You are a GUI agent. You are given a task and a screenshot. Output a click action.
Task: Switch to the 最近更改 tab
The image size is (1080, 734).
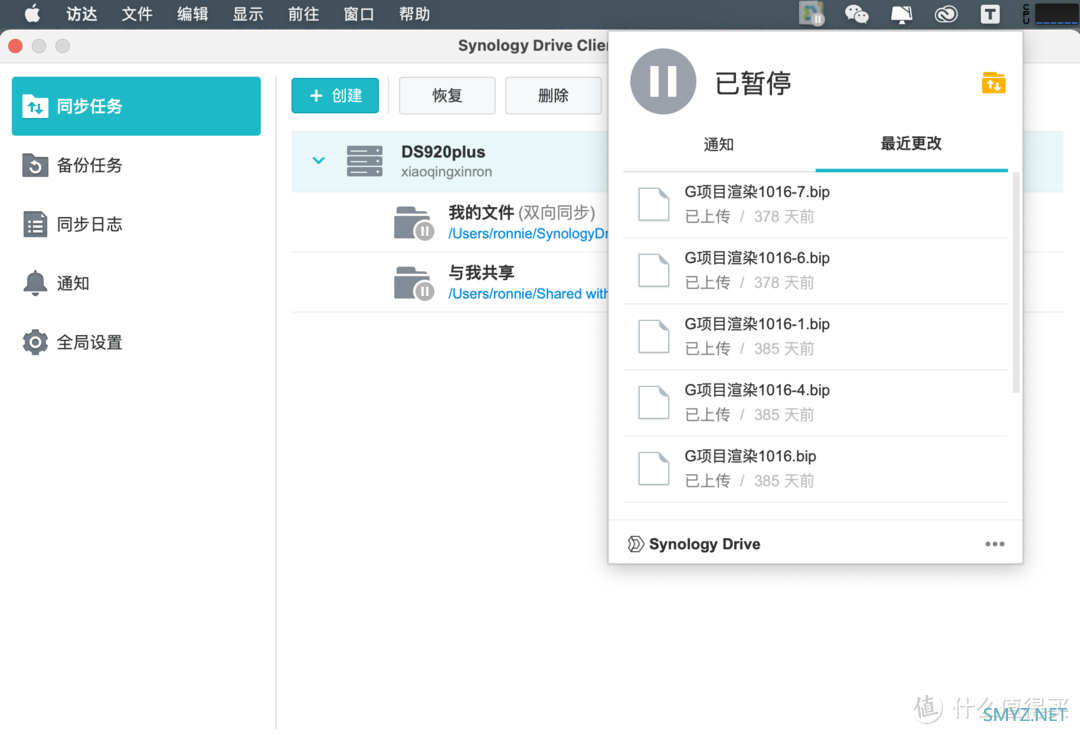pyautogui.click(x=911, y=143)
